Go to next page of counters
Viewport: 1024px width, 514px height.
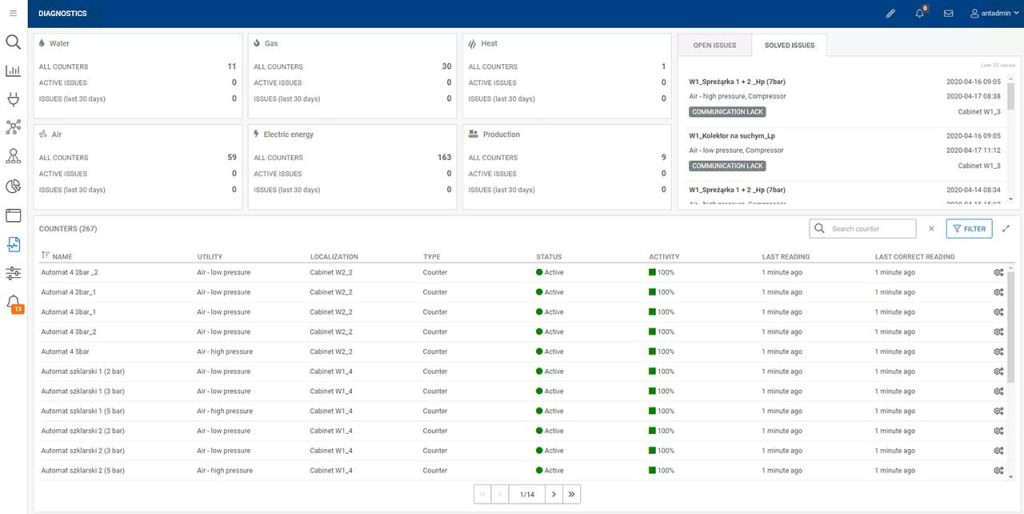tap(554, 494)
